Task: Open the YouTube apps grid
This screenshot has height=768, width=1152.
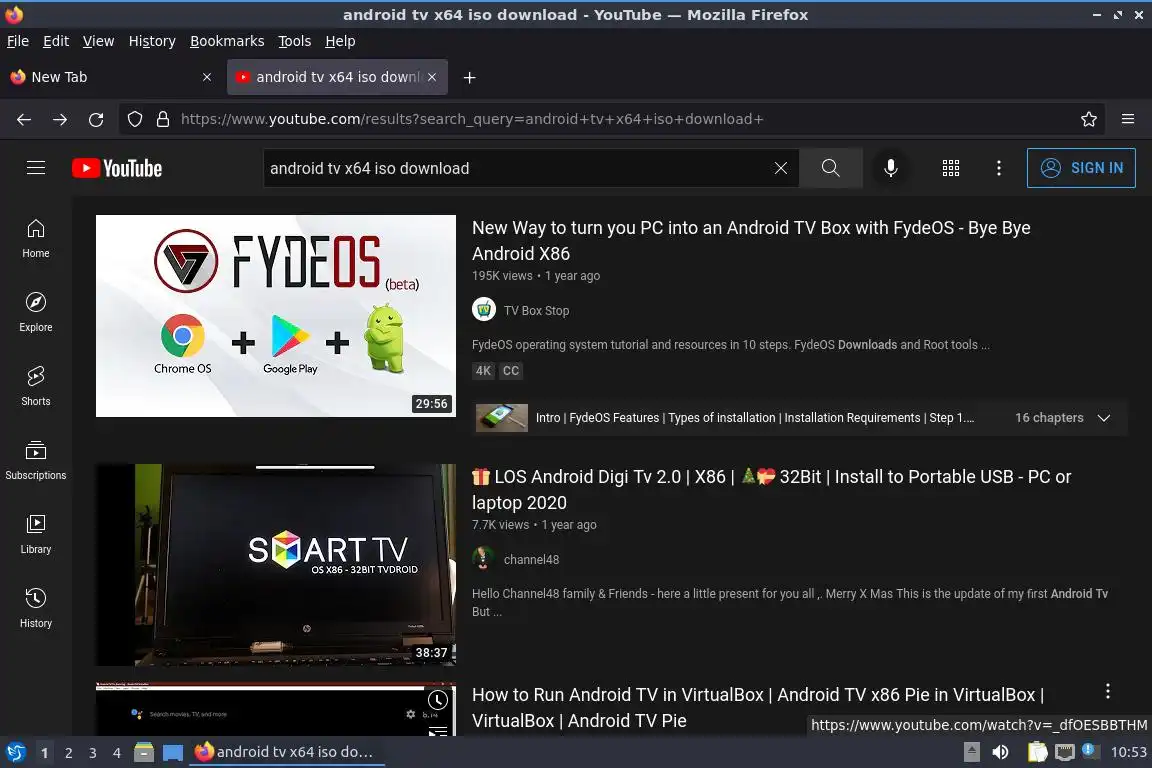Action: pyautogui.click(x=951, y=168)
